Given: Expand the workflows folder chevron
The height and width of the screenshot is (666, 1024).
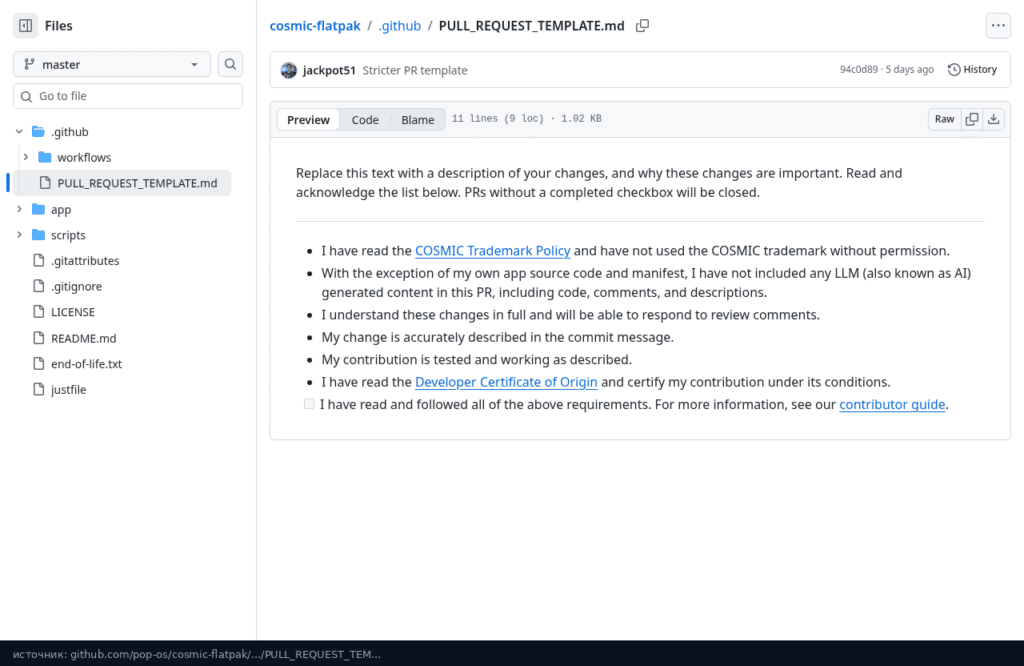Looking at the screenshot, I should pyautogui.click(x=25, y=157).
